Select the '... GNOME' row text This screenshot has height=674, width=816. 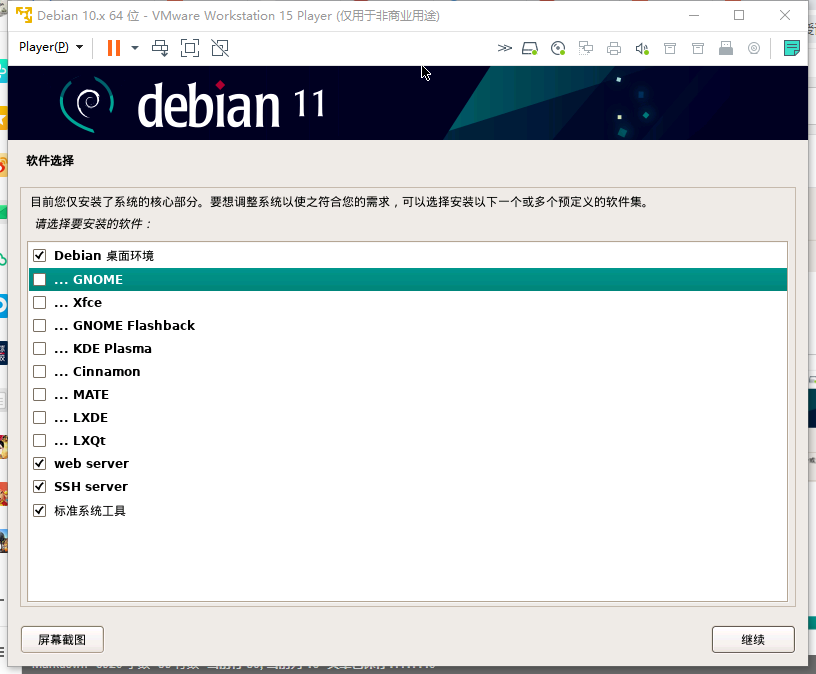[x=88, y=279]
